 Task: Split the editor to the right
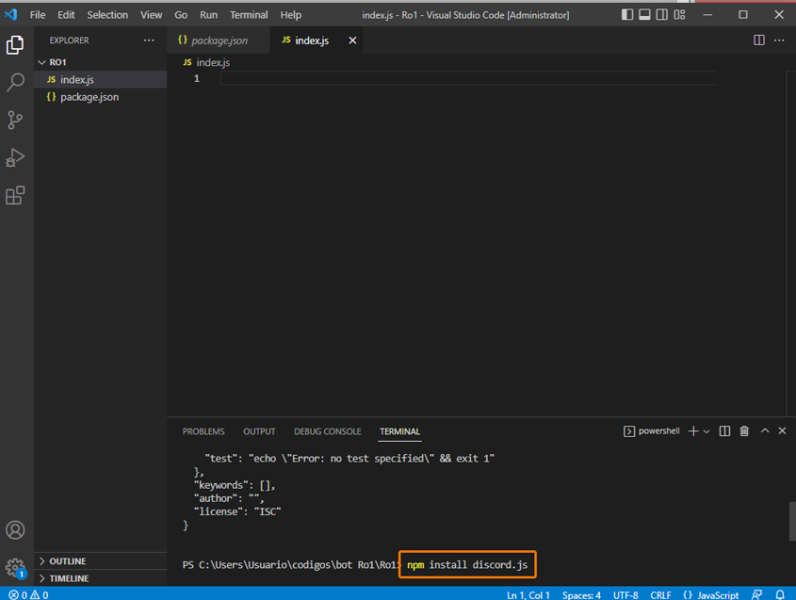coord(759,40)
